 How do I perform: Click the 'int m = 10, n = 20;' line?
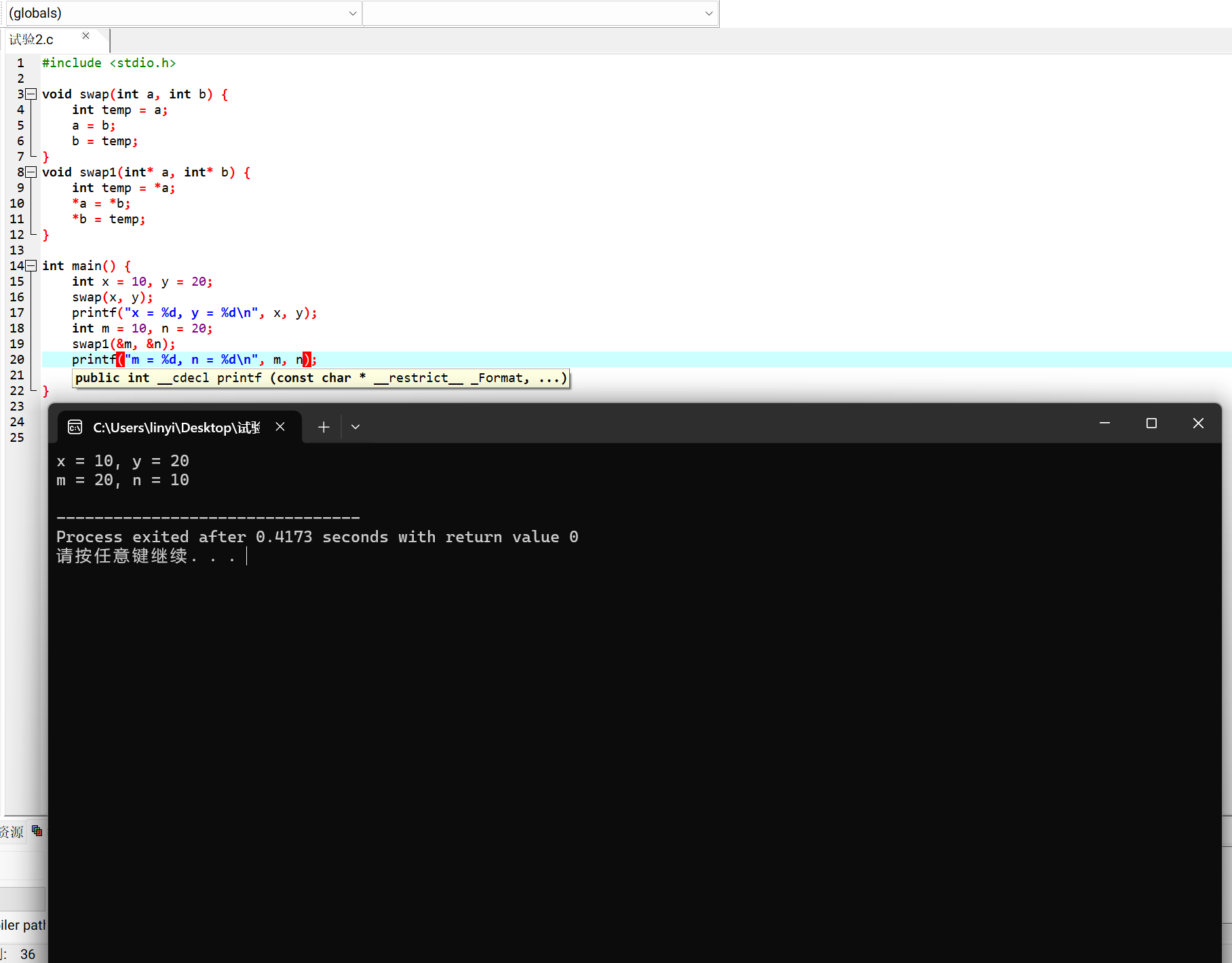[x=142, y=328]
